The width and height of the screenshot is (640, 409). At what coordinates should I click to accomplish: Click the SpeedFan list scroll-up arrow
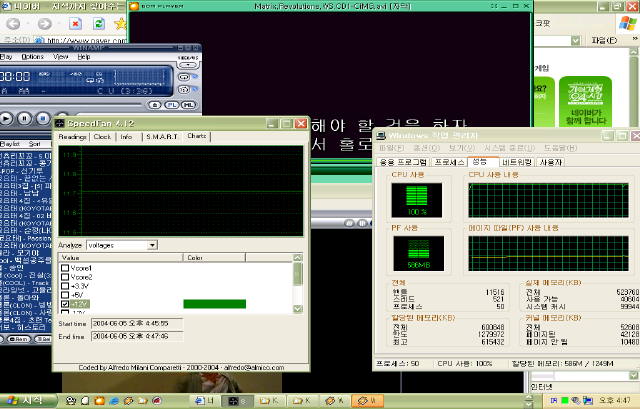coord(298,258)
